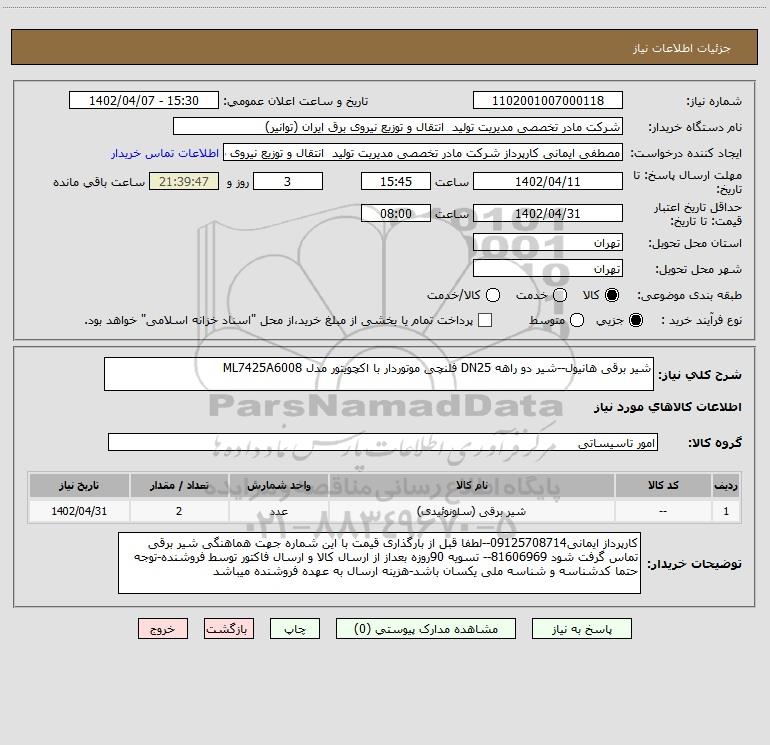
Task: Click the نام کالا column header
Action: 471,485
